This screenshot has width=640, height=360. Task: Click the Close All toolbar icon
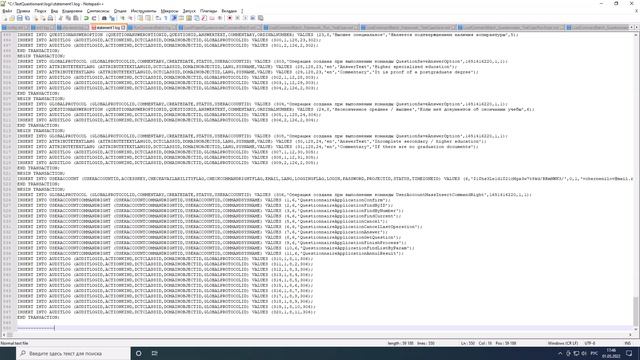coord(44,18)
